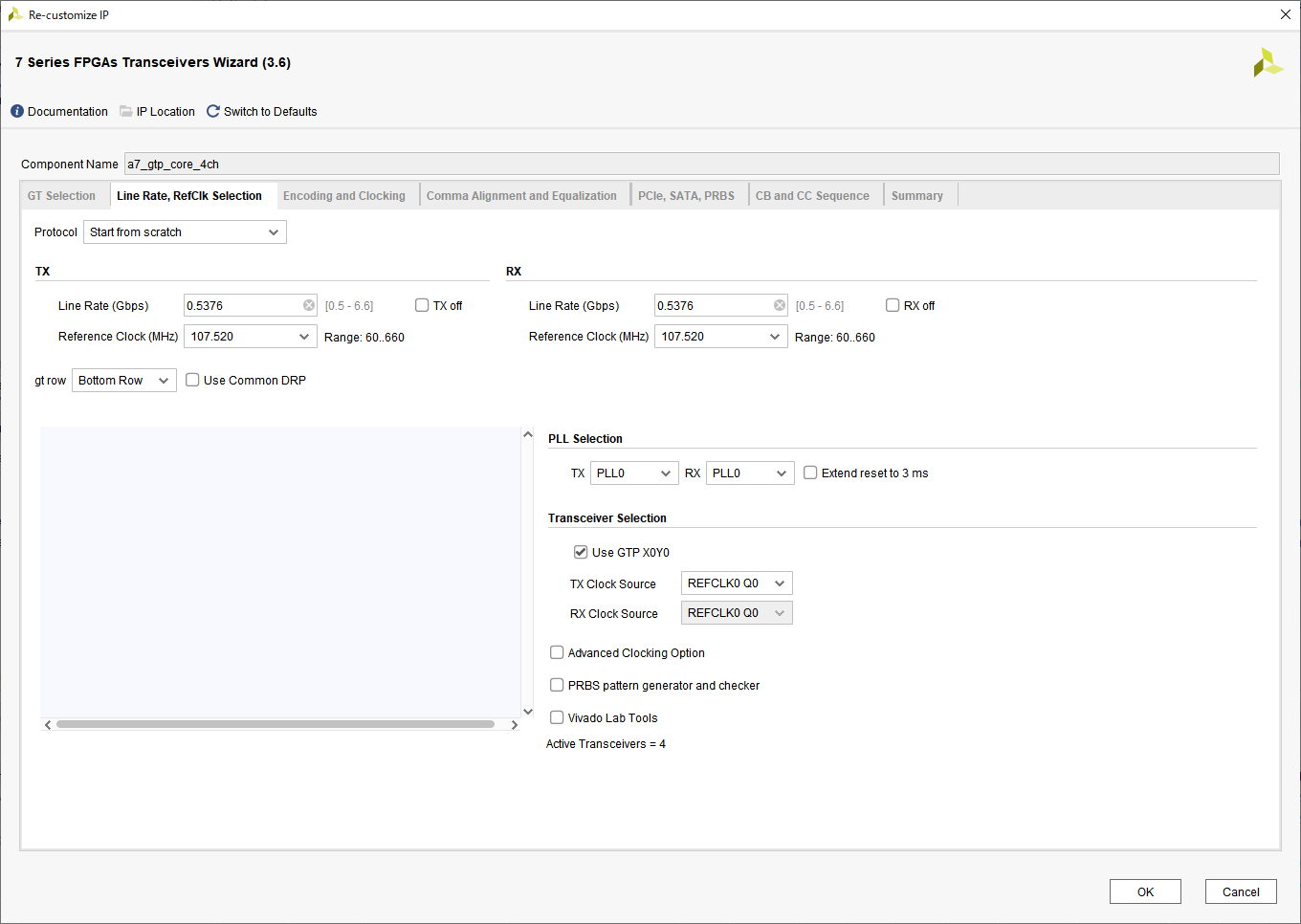The width and height of the screenshot is (1301, 924).
Task: Clear the TX Line Rate field
Action: pyautogui.click(x=309, y=306)
